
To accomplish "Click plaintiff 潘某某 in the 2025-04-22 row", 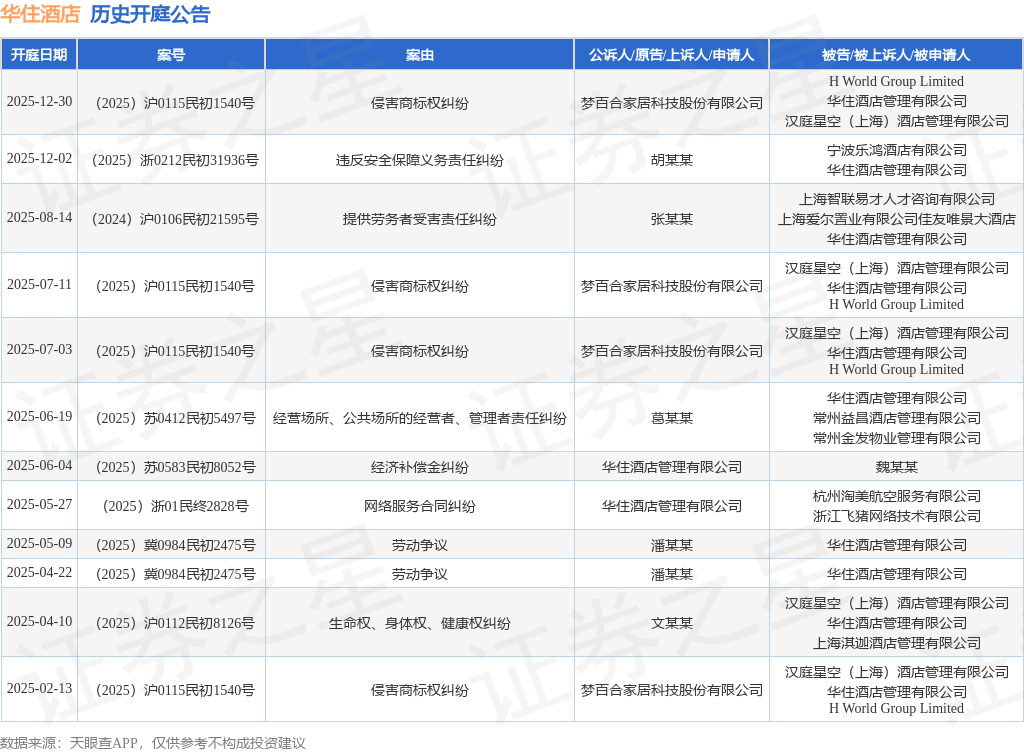I will [672, 574].
